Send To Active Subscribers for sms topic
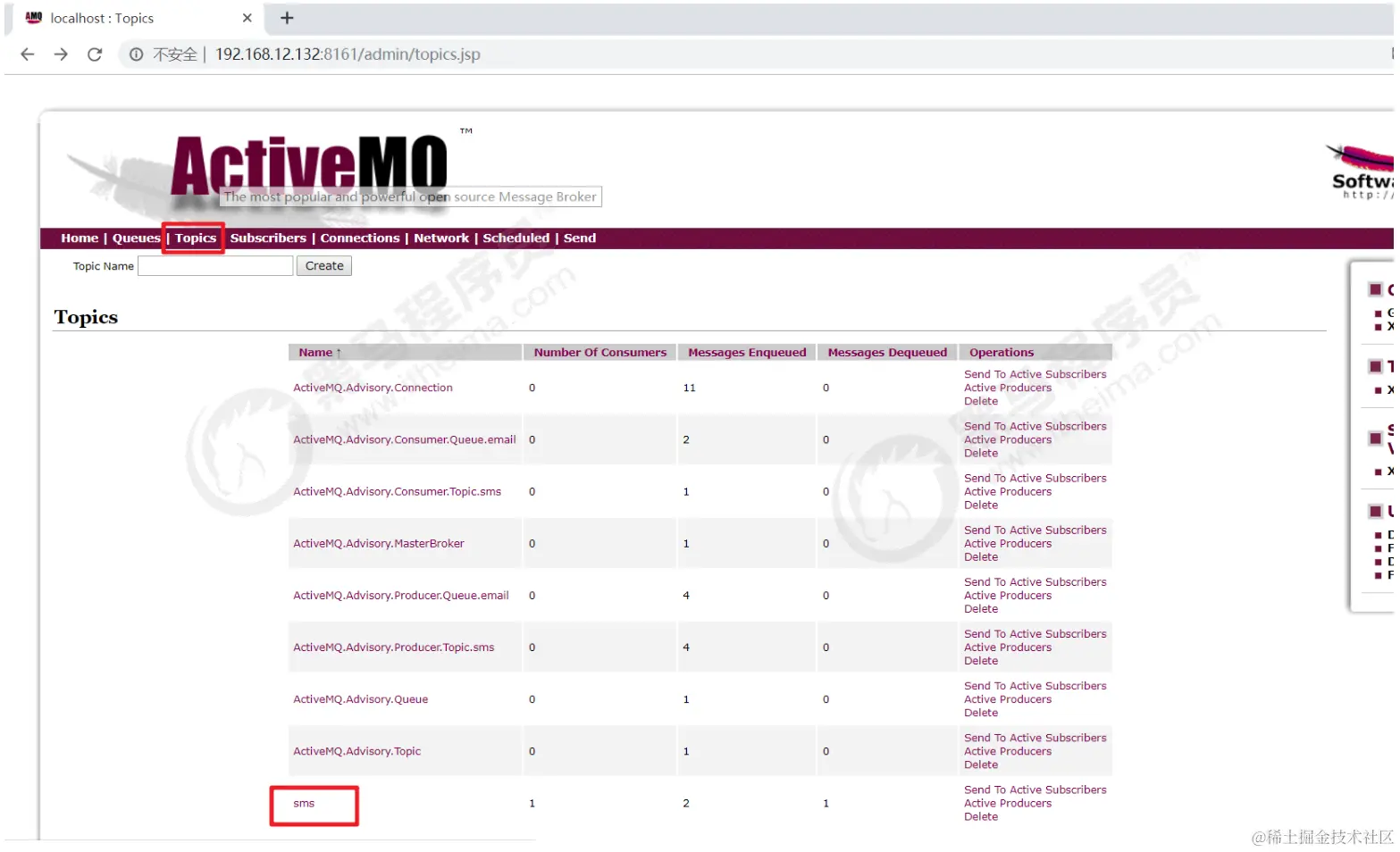This screenshot has height=852, width=1400. (x=1035, y=790)
